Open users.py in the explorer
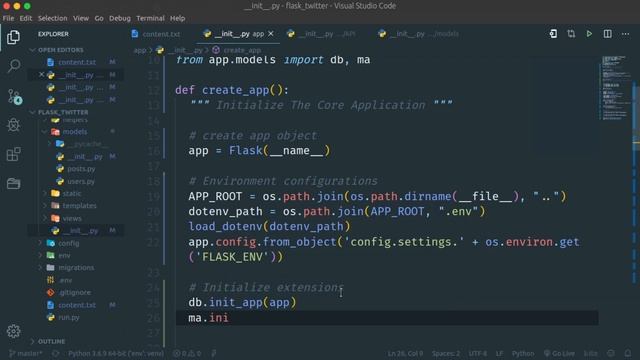This screenshot has width=640, height=360. coord(81,181)
